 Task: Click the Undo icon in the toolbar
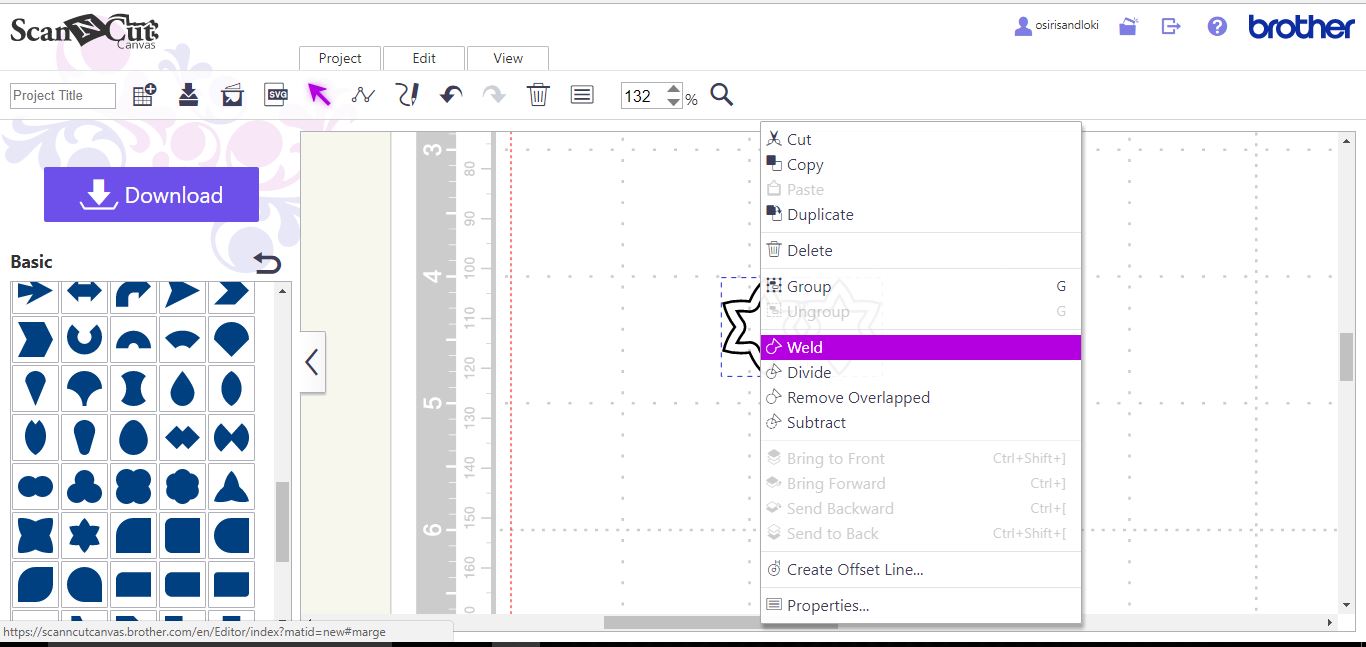(450, 94)
